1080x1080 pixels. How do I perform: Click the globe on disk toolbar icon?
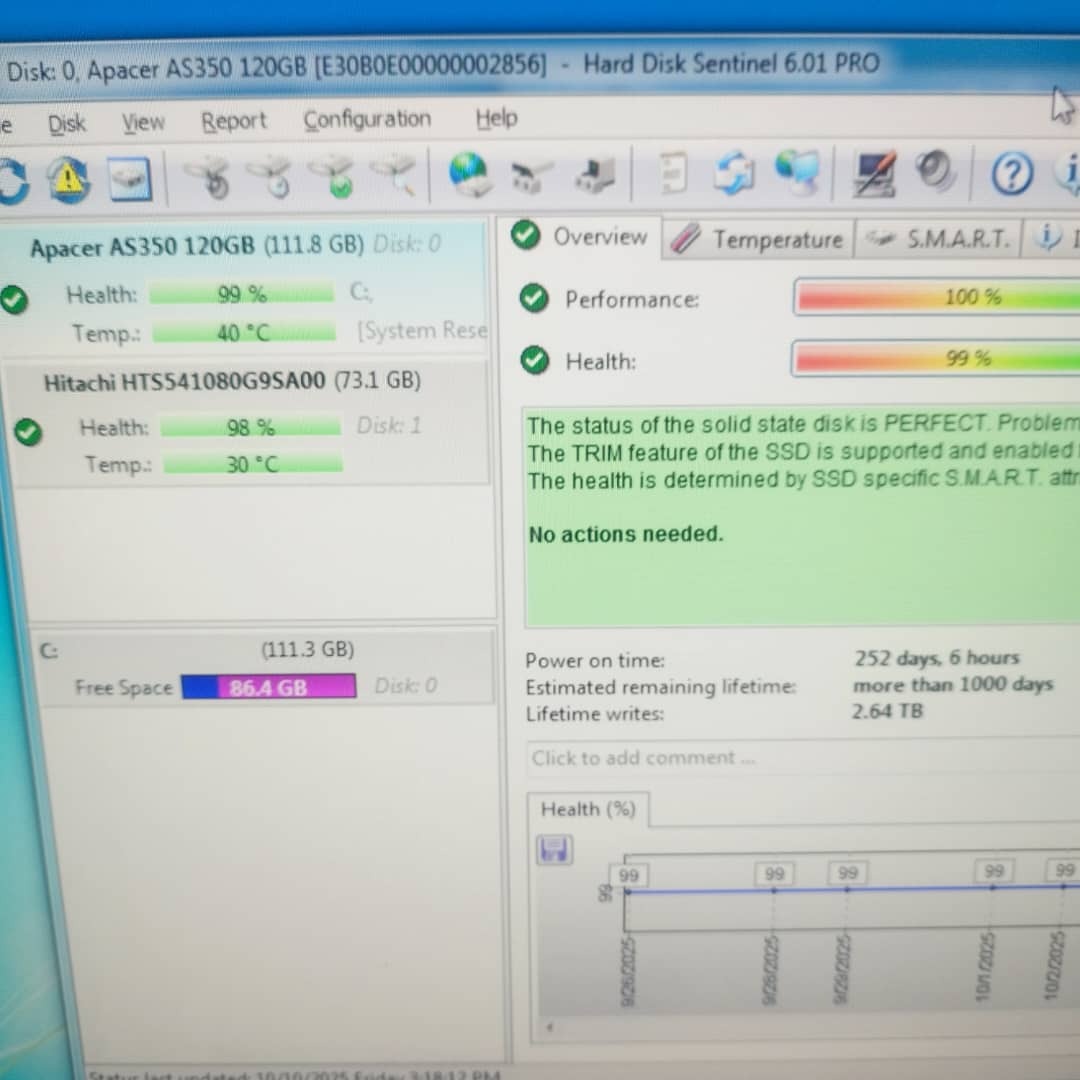click(468, 174)
